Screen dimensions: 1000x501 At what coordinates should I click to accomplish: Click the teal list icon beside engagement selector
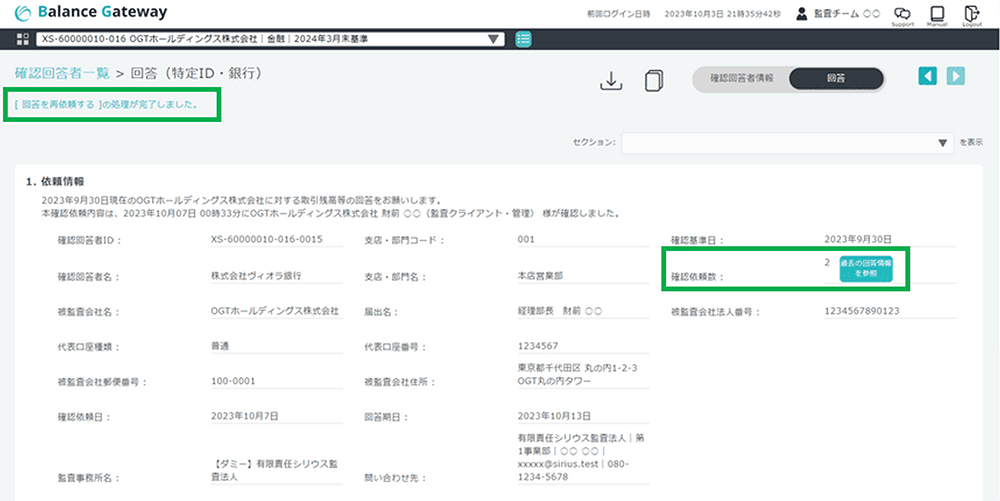coord(524,39)
